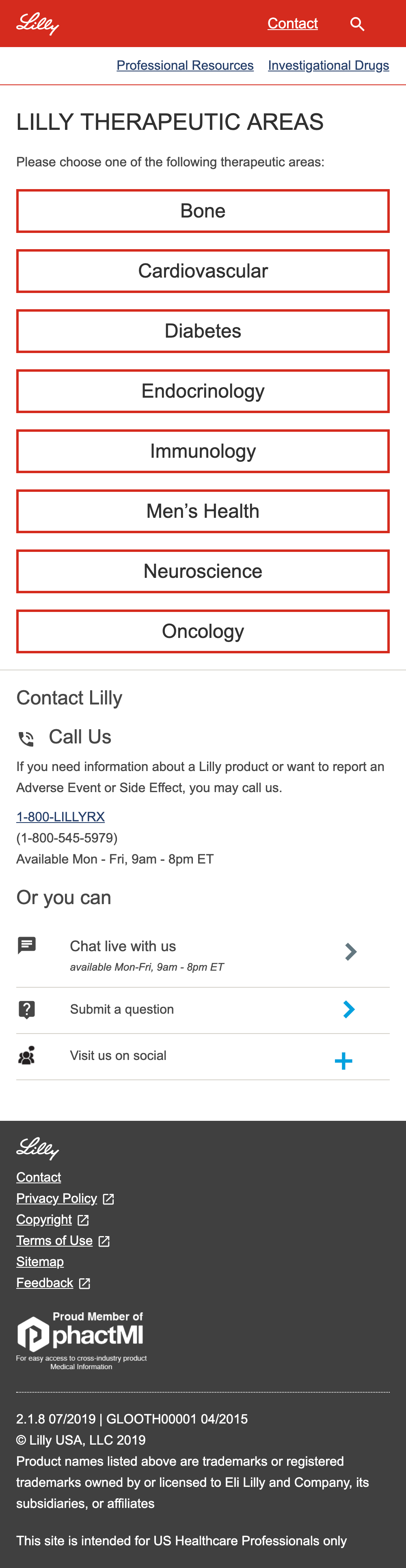Screen dimensions: 406x1568
Task: Open Contact link in red header
Action: point(293,24)
